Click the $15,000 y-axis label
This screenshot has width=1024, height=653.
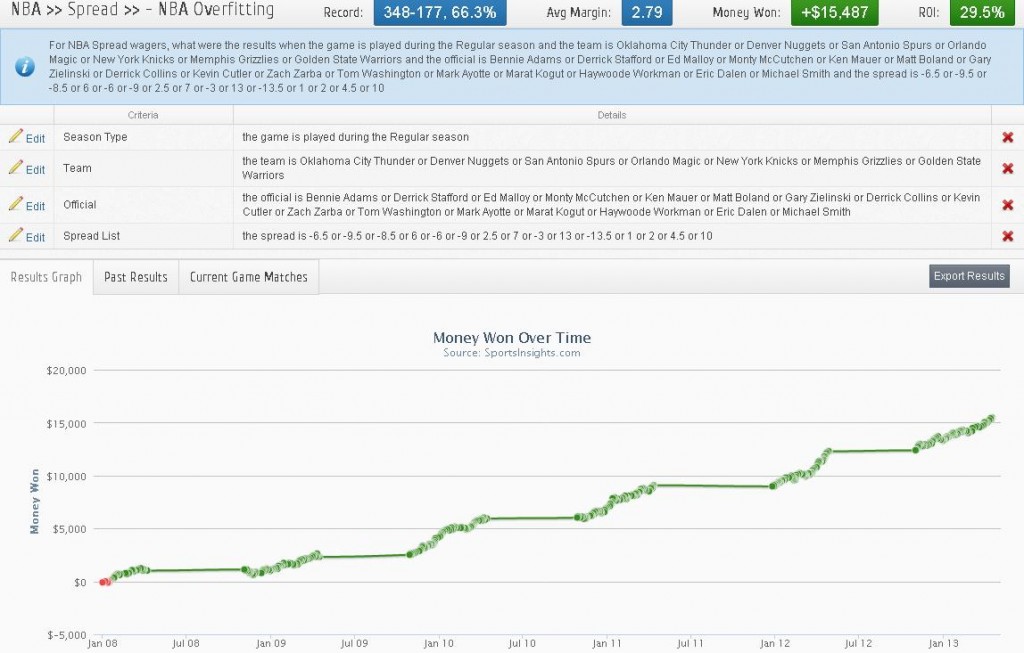[67, 424]
